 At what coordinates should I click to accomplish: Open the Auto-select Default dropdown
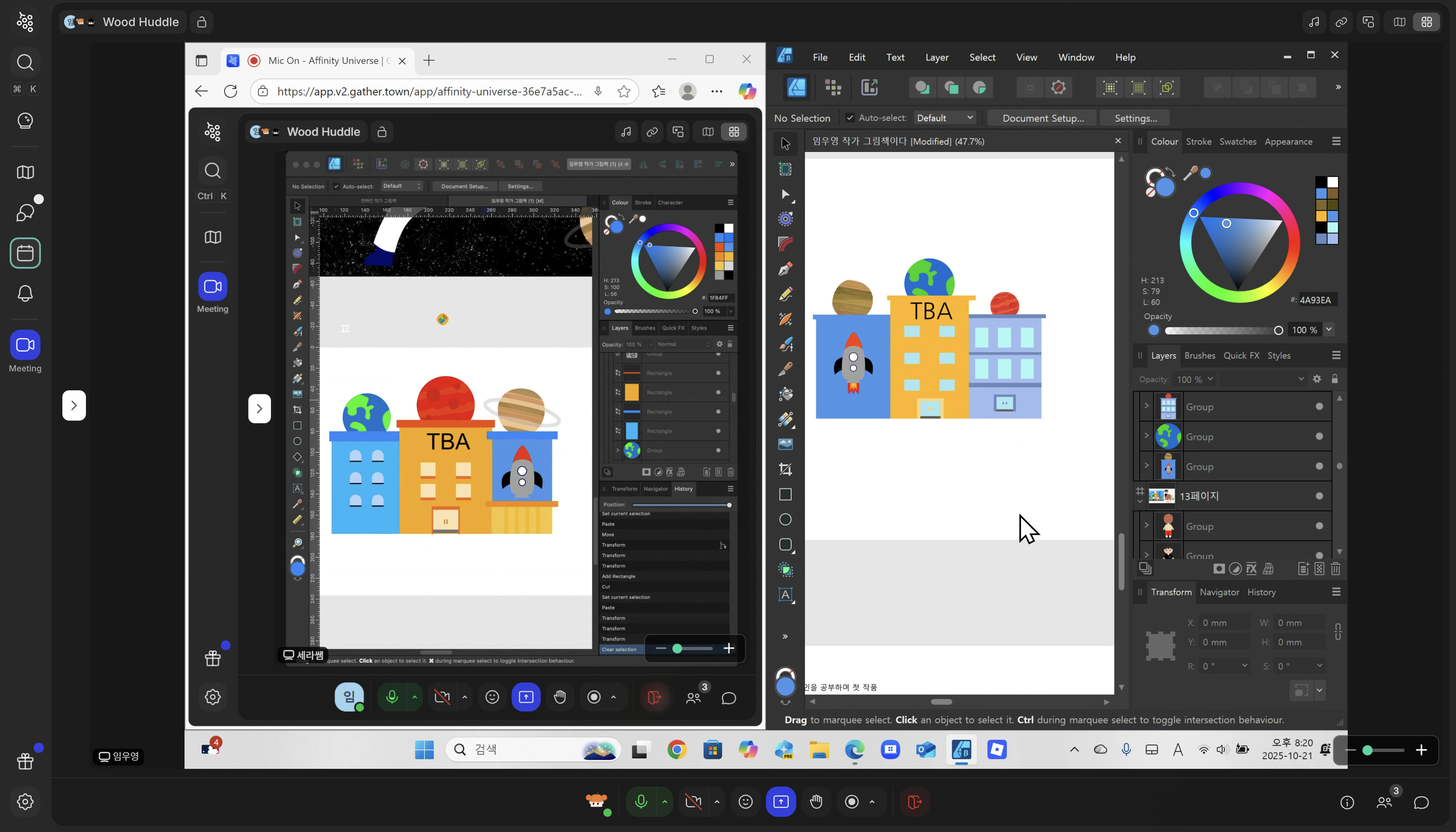[x=945, y=118]
